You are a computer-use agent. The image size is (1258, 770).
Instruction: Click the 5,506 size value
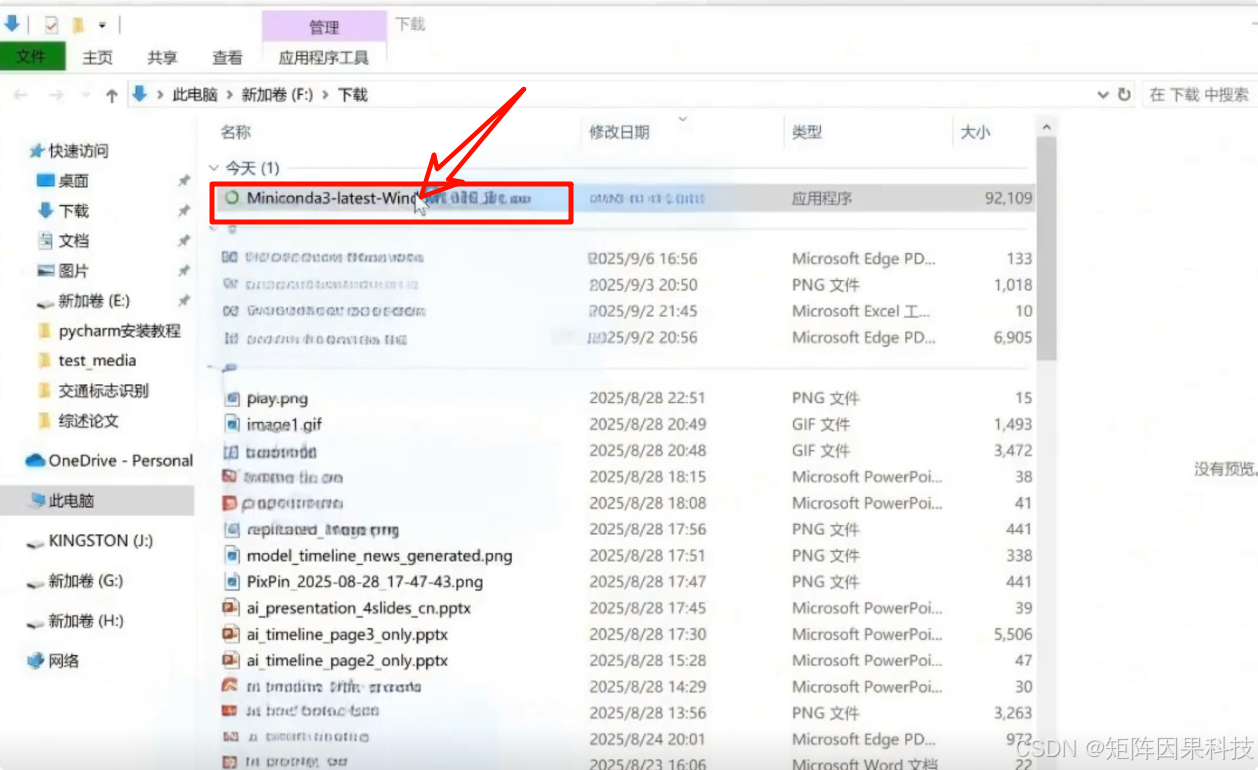click(1013, 634)
